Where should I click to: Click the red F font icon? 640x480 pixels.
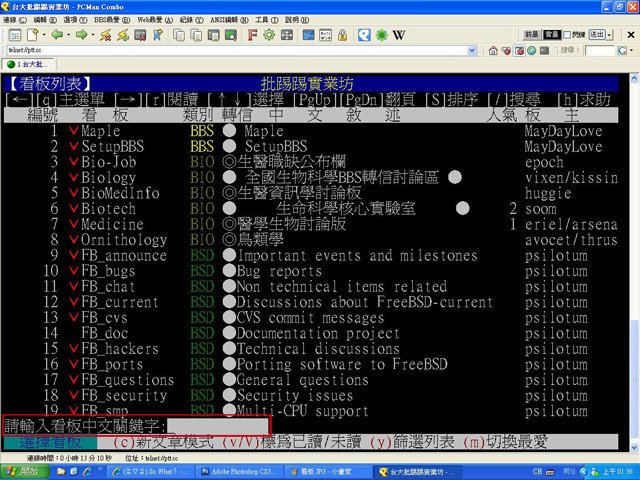pyautogui.click(x=252, y=35)
